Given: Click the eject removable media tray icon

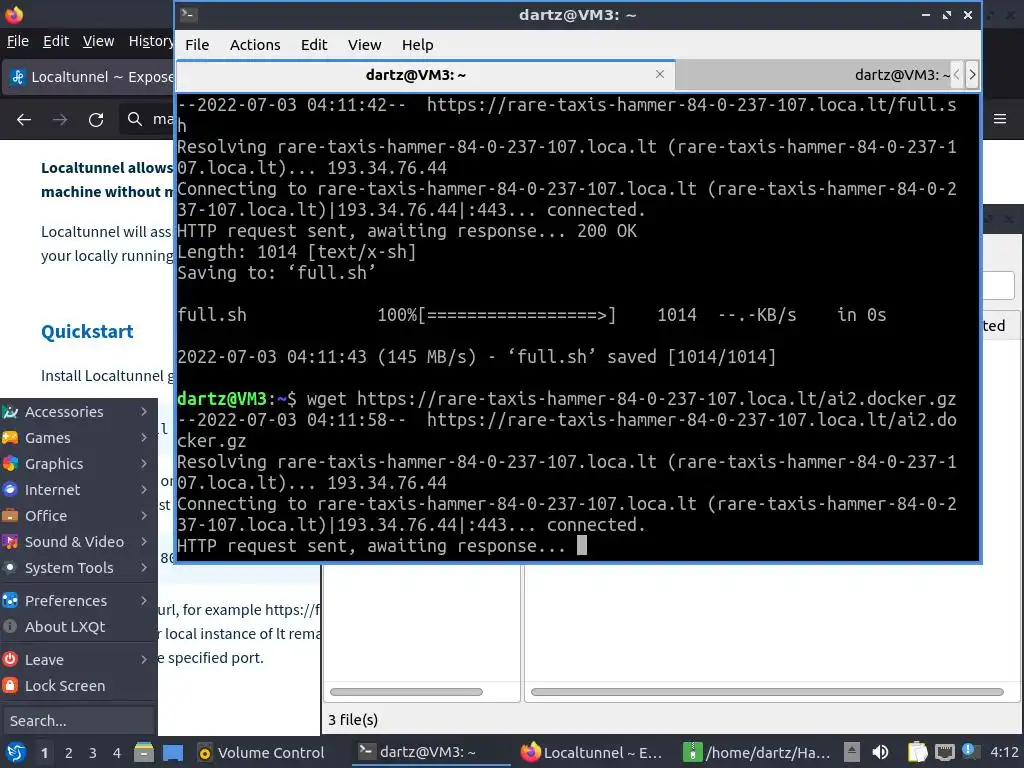Looking at the screenshot, I should pyautogui.click(x=852, y=752).
